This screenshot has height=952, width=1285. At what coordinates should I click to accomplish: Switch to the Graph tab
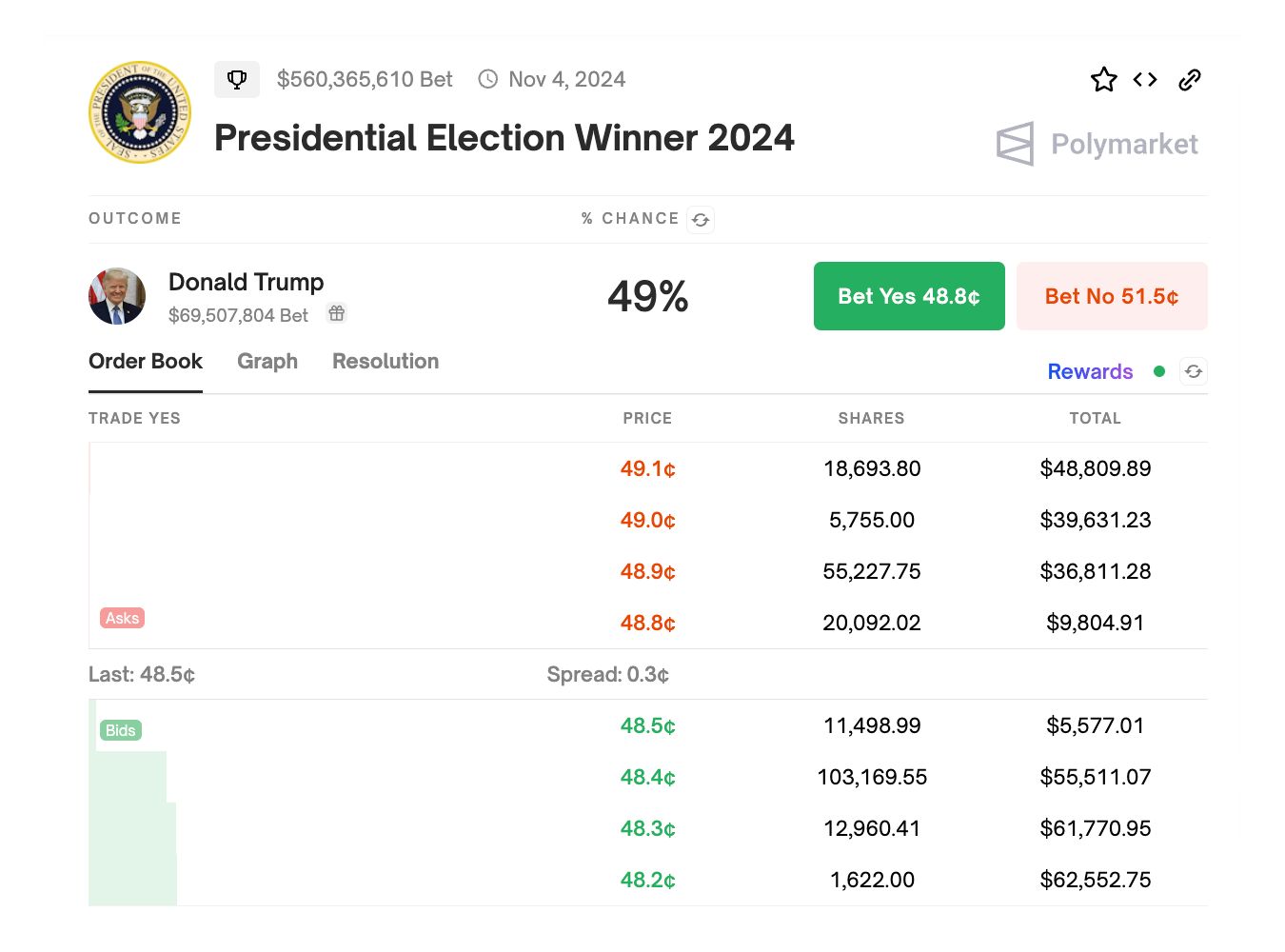(x=267, y=362)
